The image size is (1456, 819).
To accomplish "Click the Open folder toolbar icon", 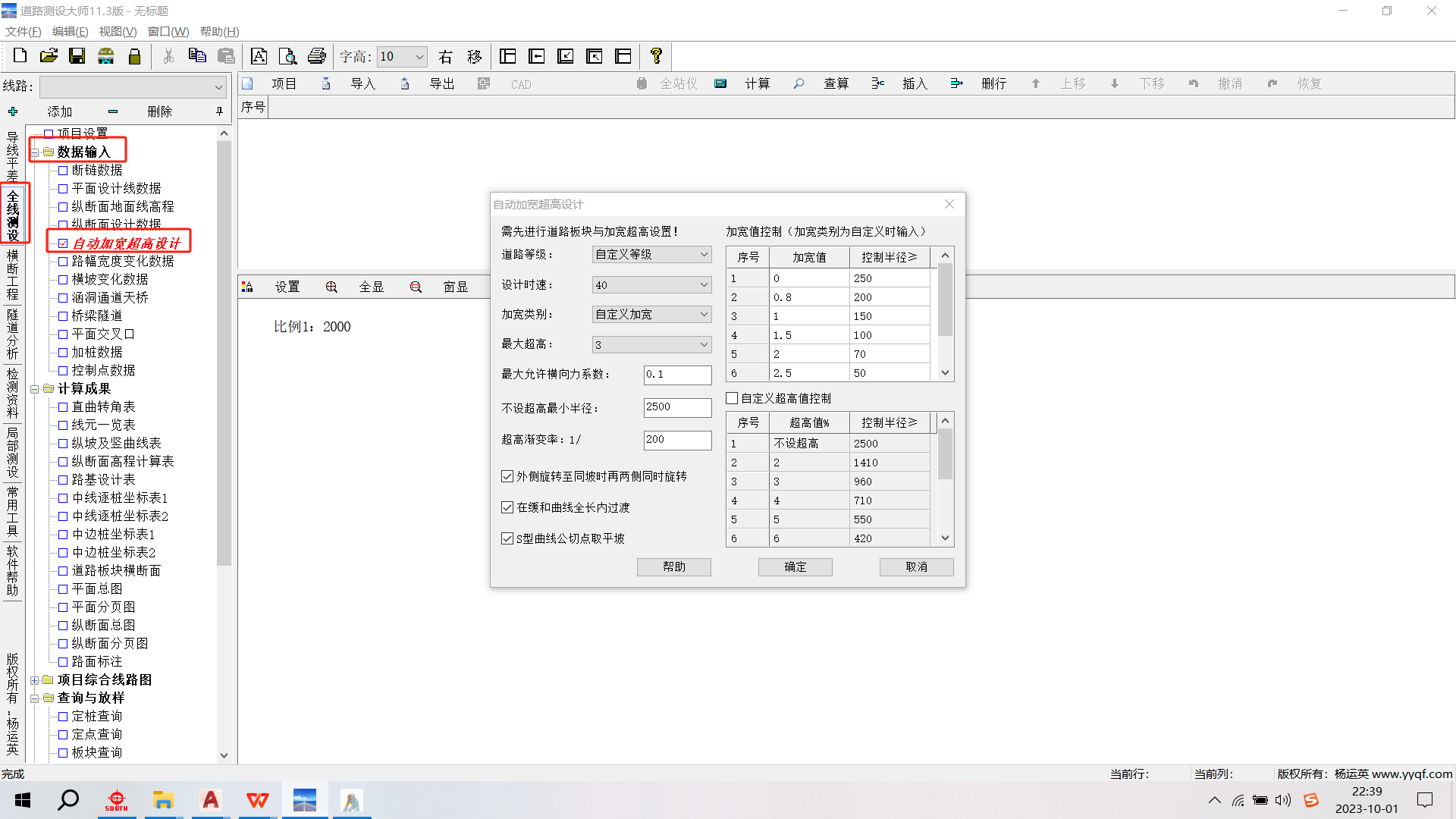I will [49, 56].
